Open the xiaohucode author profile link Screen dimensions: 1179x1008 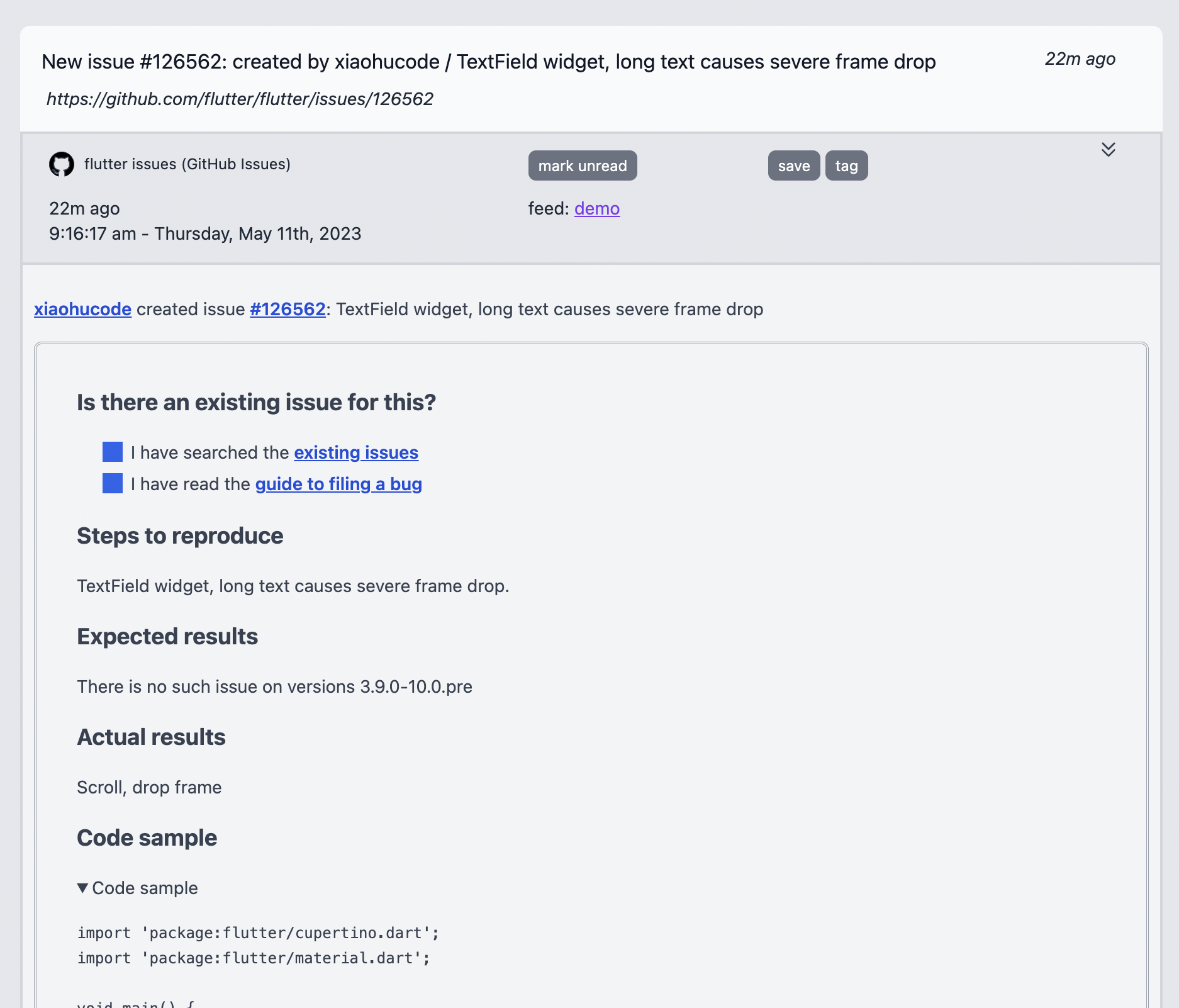click(82, 309)
